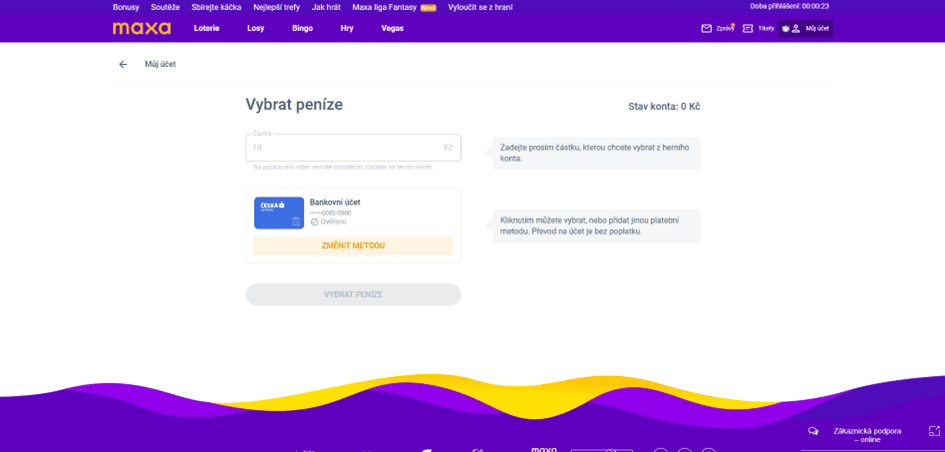This screenshot has height=452, width=945.
Task: Click the Můj účet breadcrumb text
Action: point(160,64)
